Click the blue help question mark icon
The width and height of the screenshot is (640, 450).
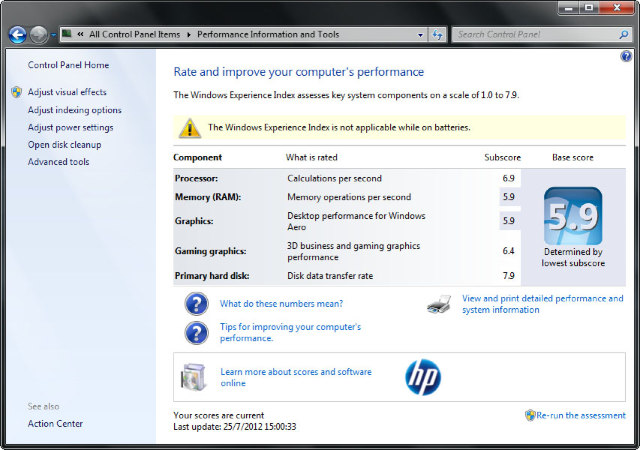pos(626,57)
